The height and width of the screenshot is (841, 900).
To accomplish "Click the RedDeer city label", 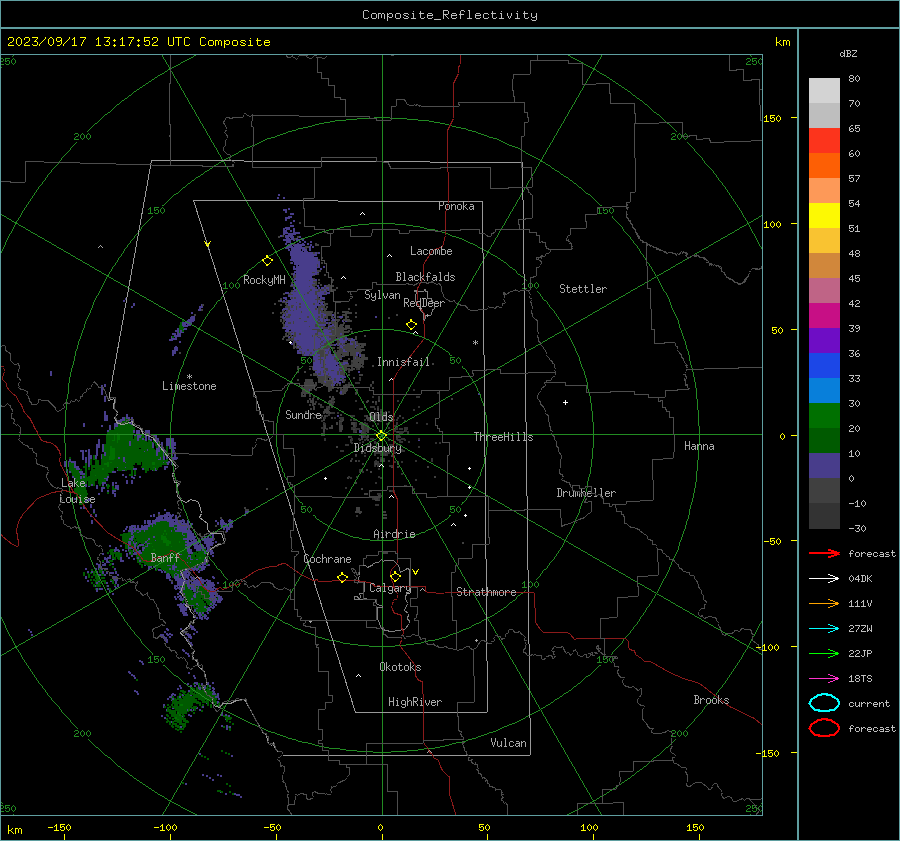I will [424, 303].
